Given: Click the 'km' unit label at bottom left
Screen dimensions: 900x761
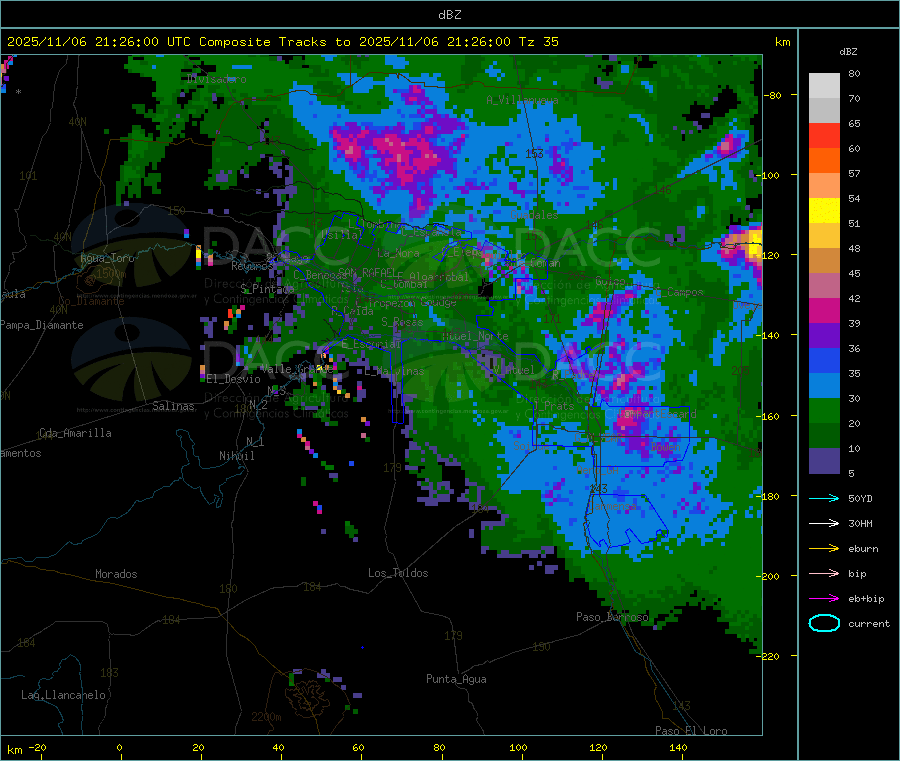Looking at the screenshot, I should [14, 750].
